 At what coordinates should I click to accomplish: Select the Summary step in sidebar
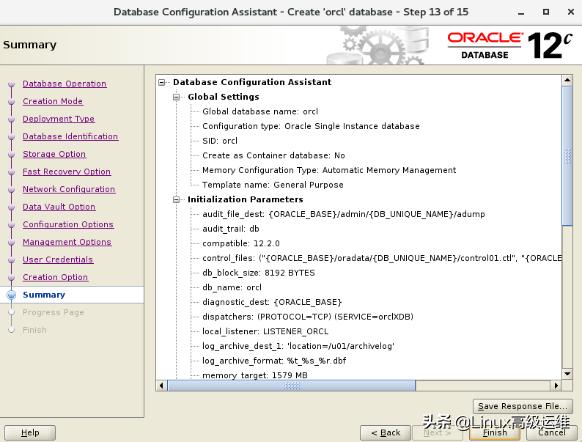(x=44, y=295)
